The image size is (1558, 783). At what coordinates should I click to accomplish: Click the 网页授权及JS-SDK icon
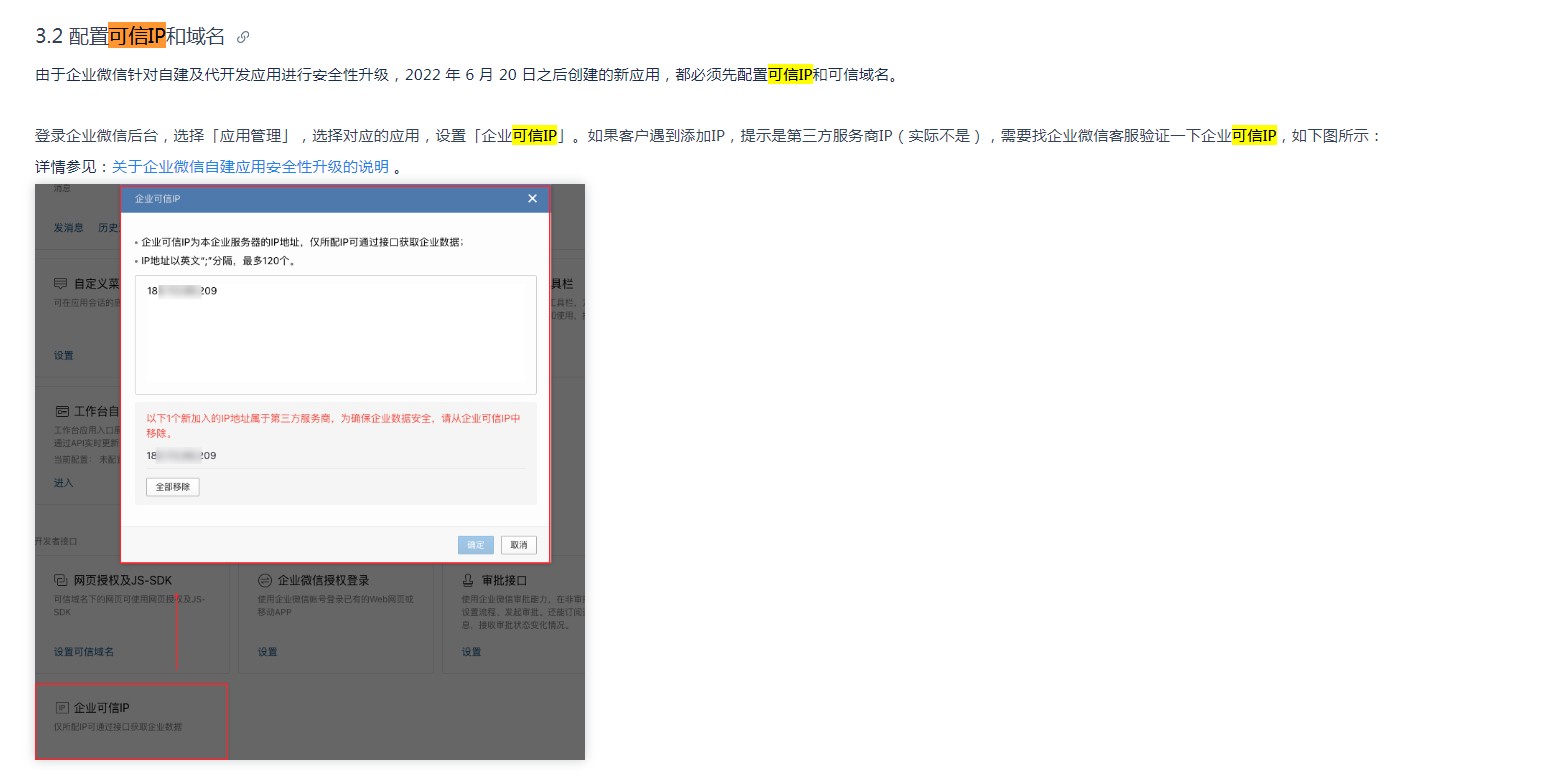(x=61, y=580)
